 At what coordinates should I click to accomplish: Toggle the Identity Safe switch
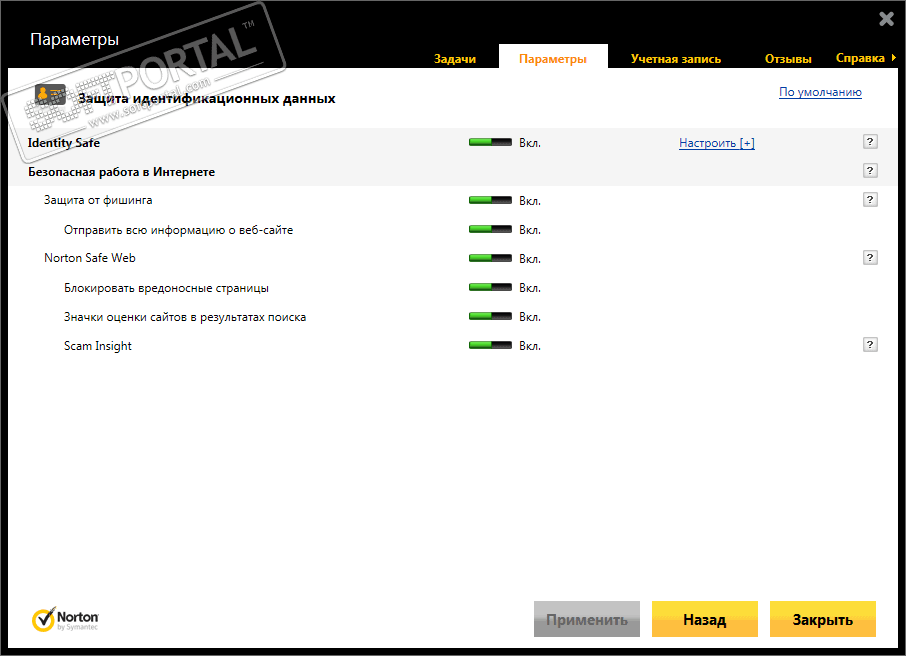(490, 142)
